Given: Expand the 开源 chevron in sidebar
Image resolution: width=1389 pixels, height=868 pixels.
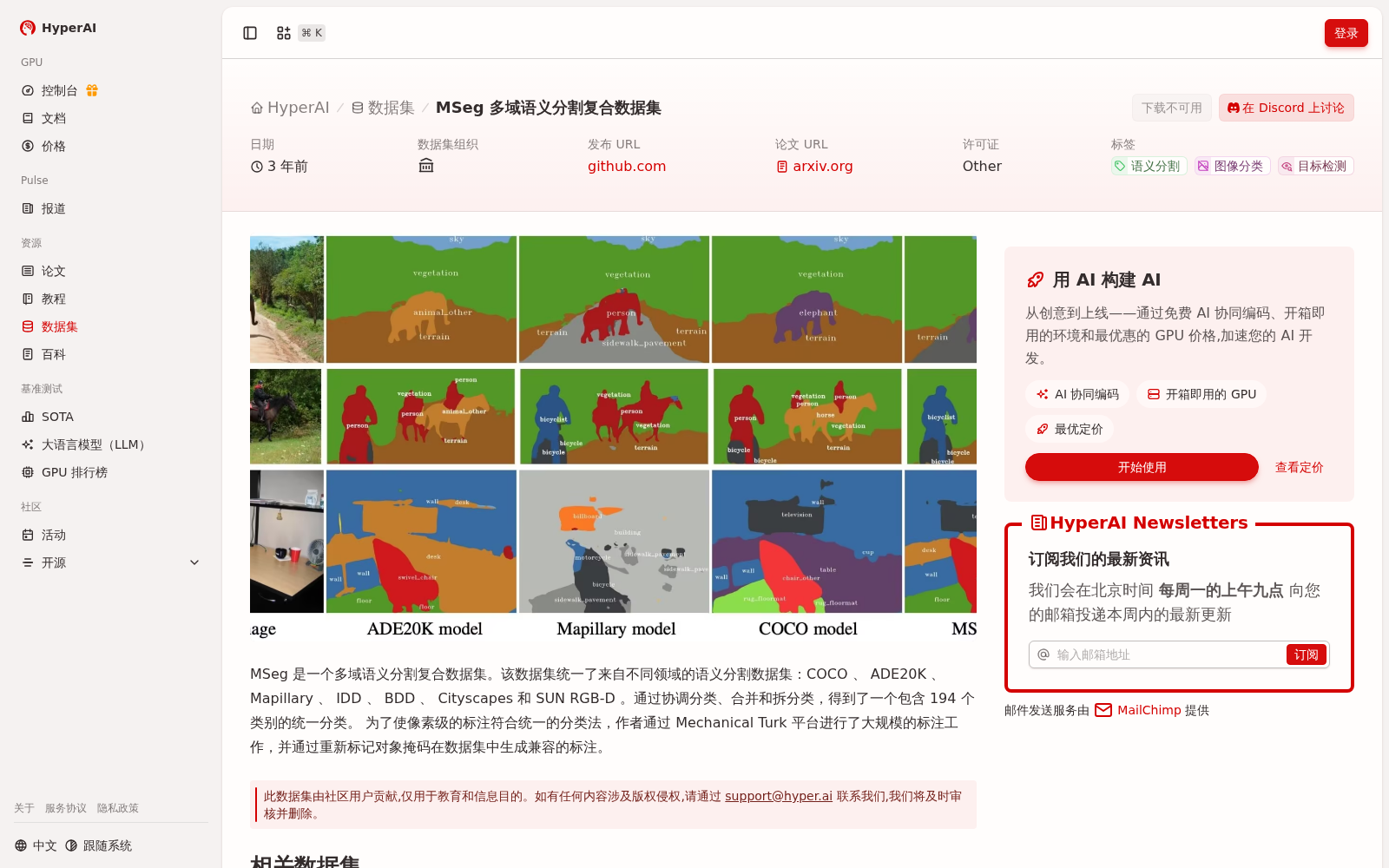Looking at the screenshot, I should [x=194, y=562].
